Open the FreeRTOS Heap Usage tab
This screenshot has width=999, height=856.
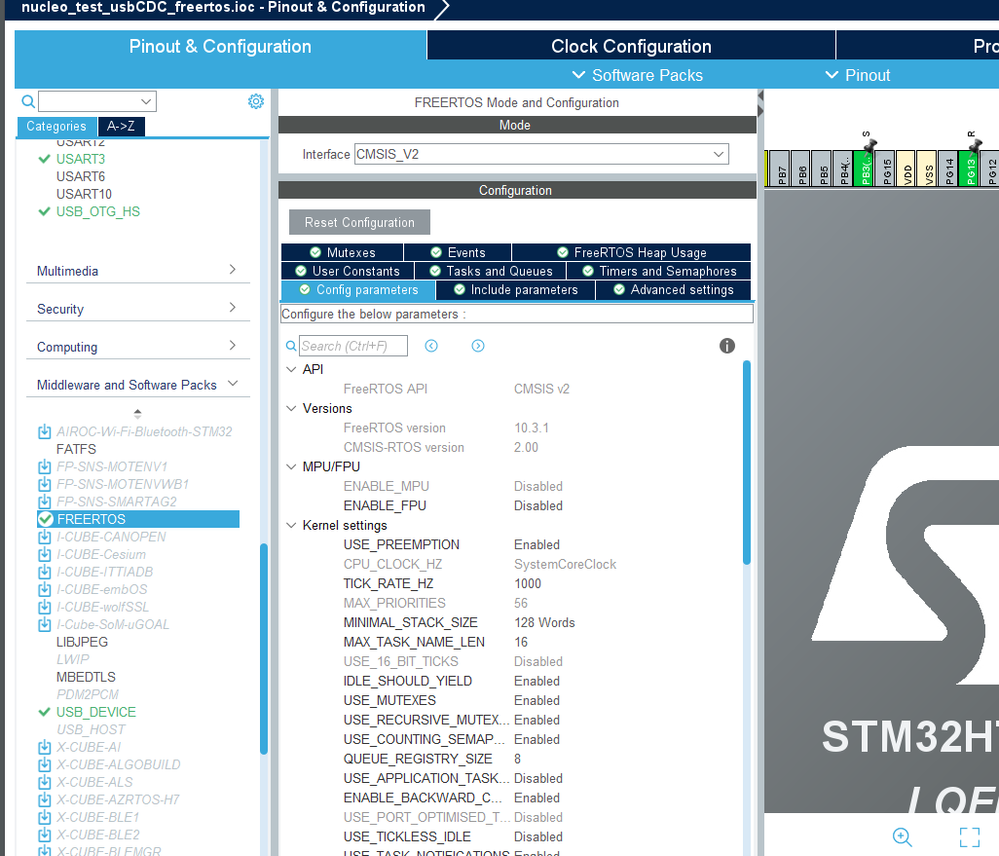point(631,252)
